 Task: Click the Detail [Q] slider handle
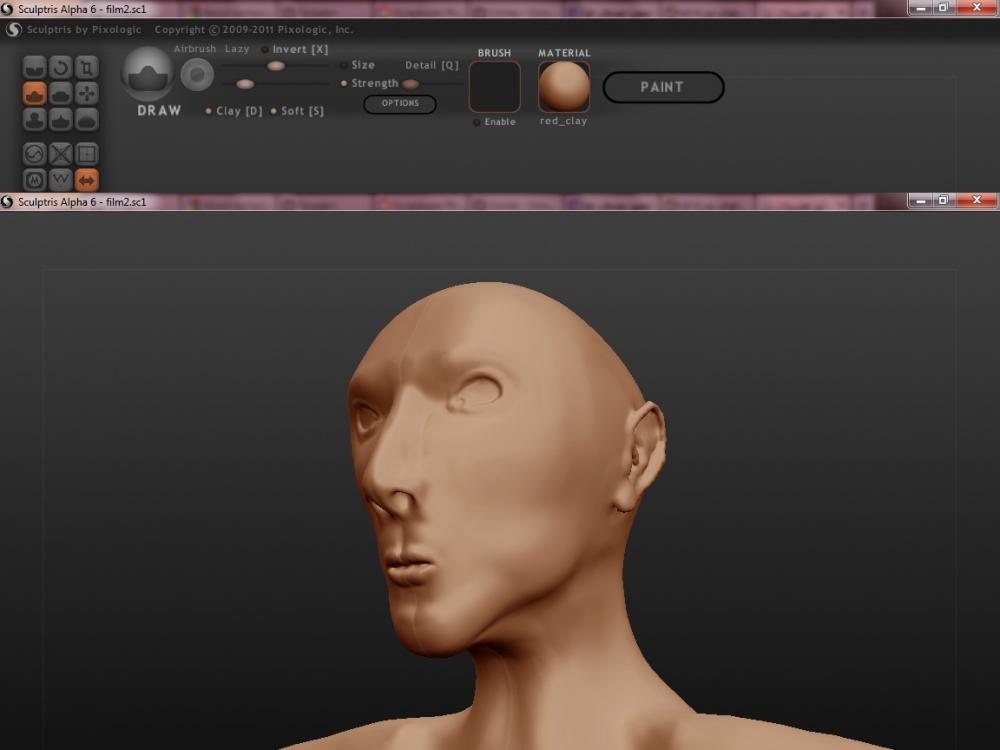(x=410, y=84)
